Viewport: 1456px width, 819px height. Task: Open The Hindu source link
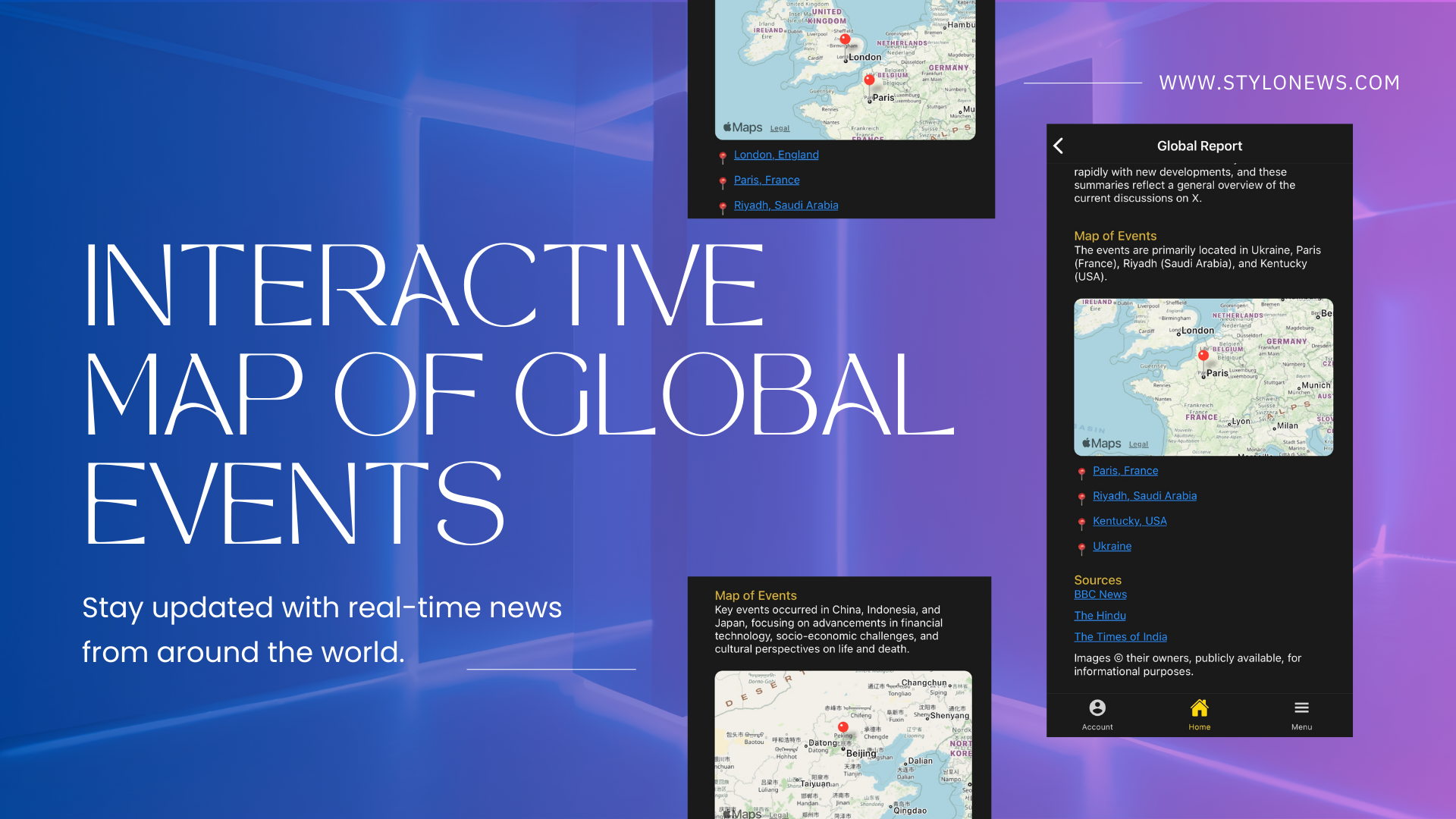1100,616
